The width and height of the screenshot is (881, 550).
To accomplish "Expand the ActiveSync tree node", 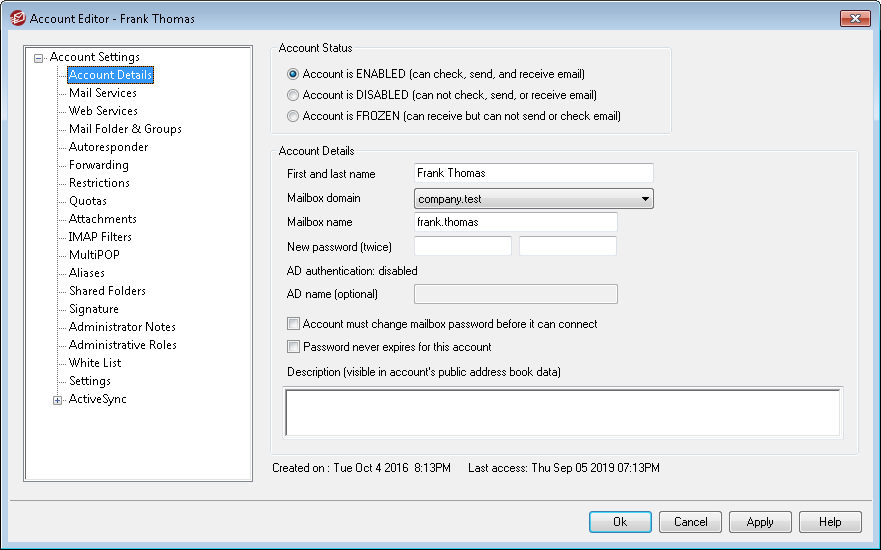I will [58, 400].
